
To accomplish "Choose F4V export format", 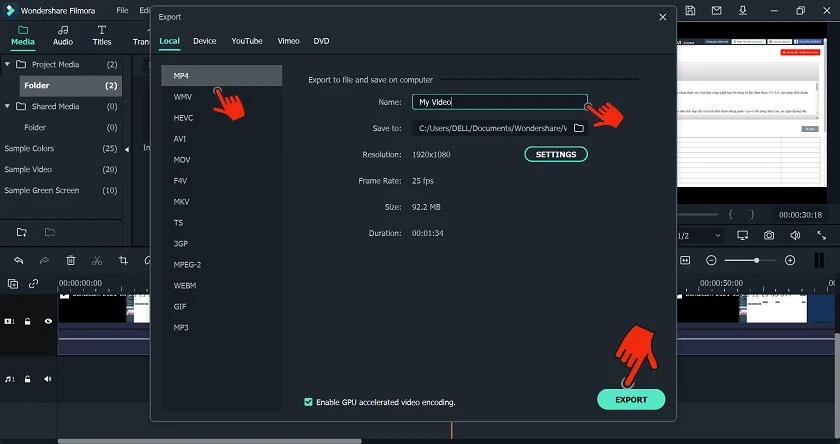I will click(x=221, y=180).
